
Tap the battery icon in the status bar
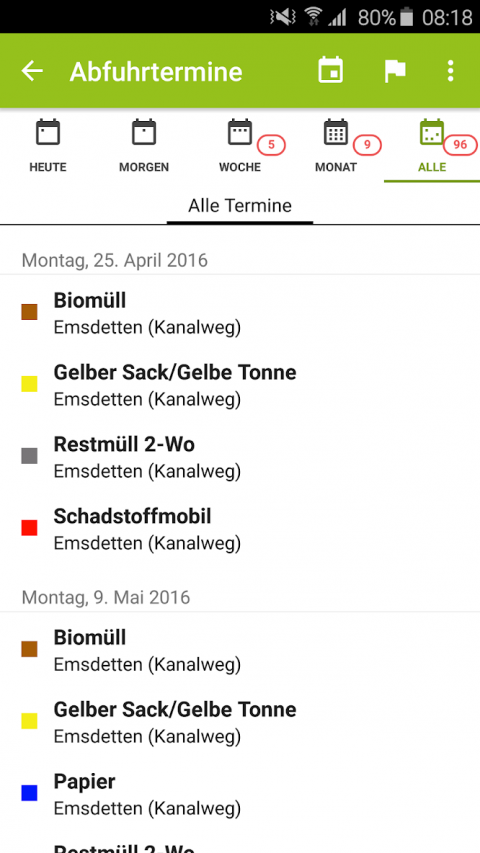click(x=407, y=17)
